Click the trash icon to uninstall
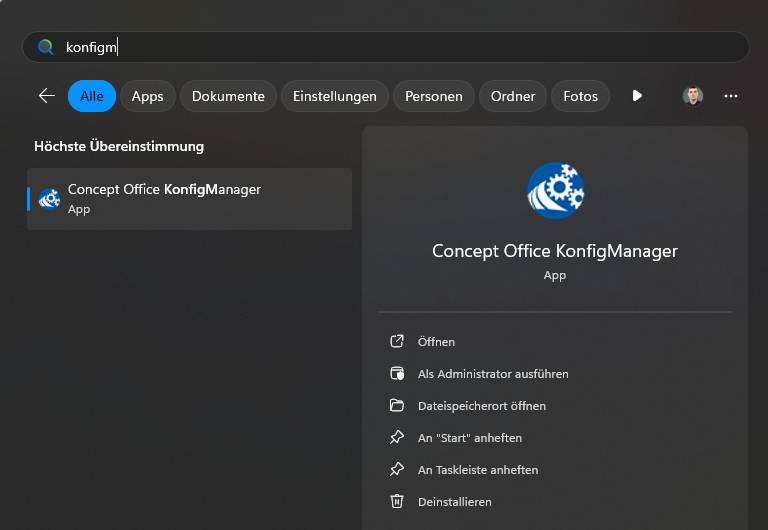Viewport: 768px width, 530px height. (397, 501)
